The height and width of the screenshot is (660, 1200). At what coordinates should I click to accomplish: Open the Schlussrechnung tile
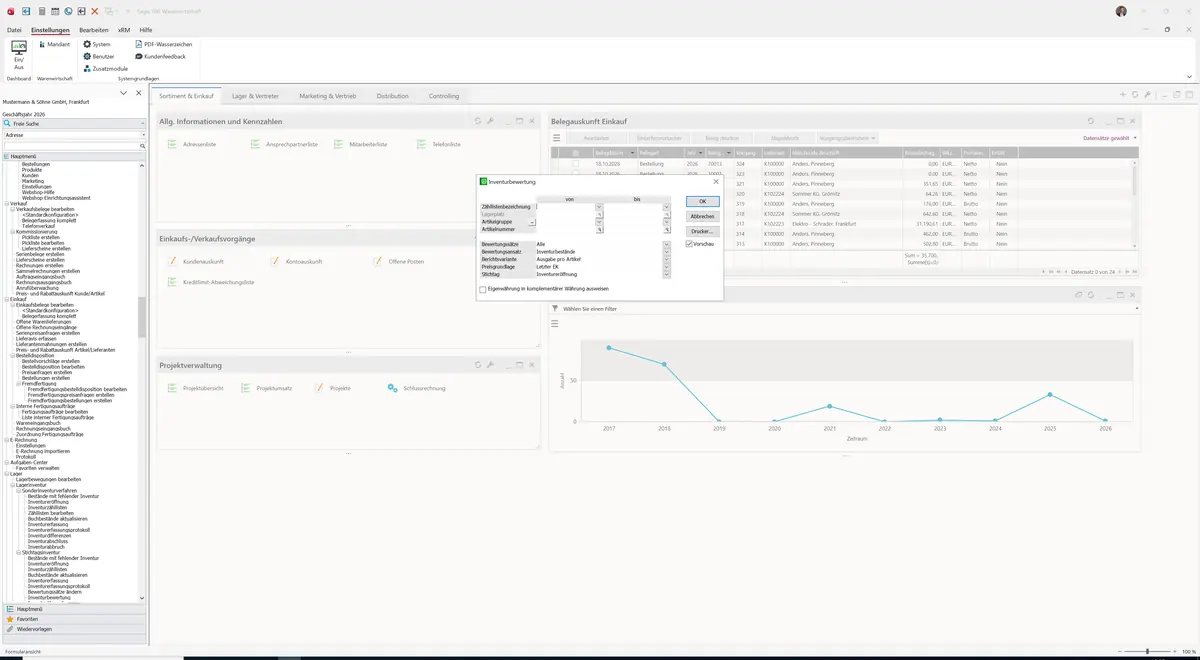[416, 388]
